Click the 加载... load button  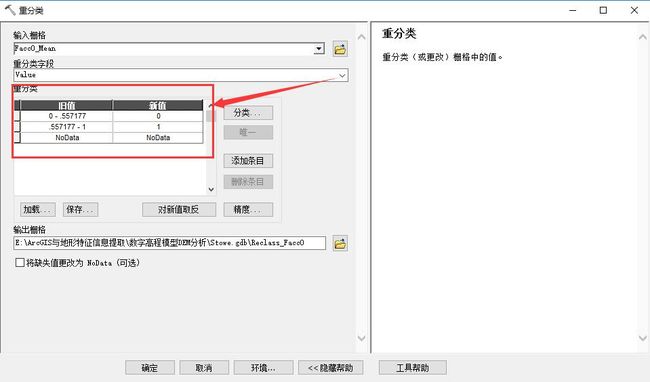[x=37, y=210]
